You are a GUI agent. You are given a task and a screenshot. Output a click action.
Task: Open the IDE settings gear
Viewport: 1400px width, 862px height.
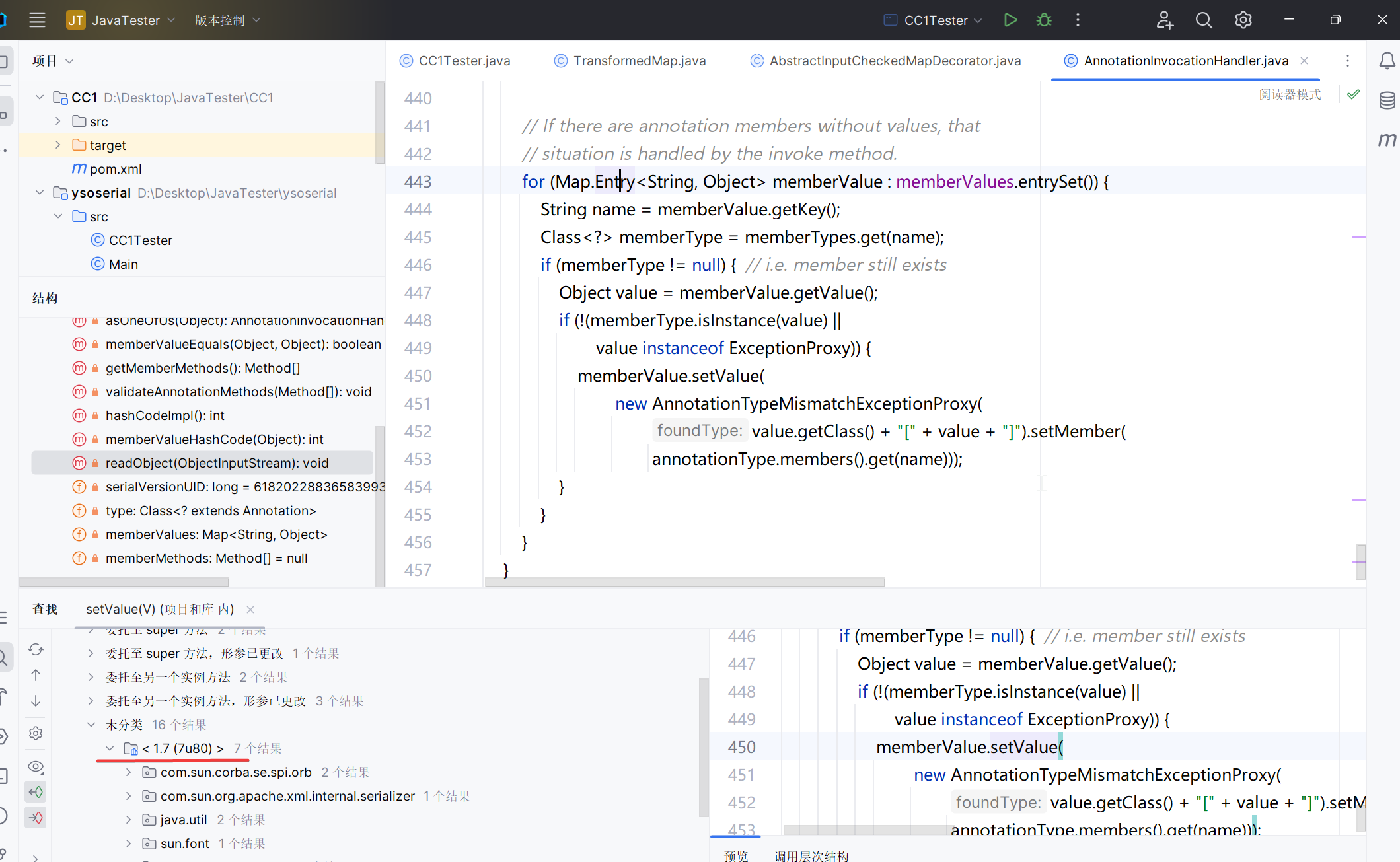click(x=1243, y=20)
